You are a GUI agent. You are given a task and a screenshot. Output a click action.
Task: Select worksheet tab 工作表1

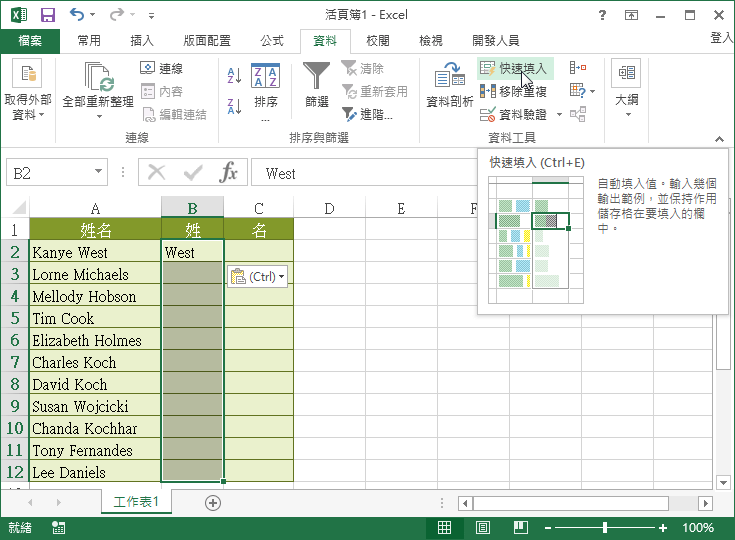pos(136,502)
